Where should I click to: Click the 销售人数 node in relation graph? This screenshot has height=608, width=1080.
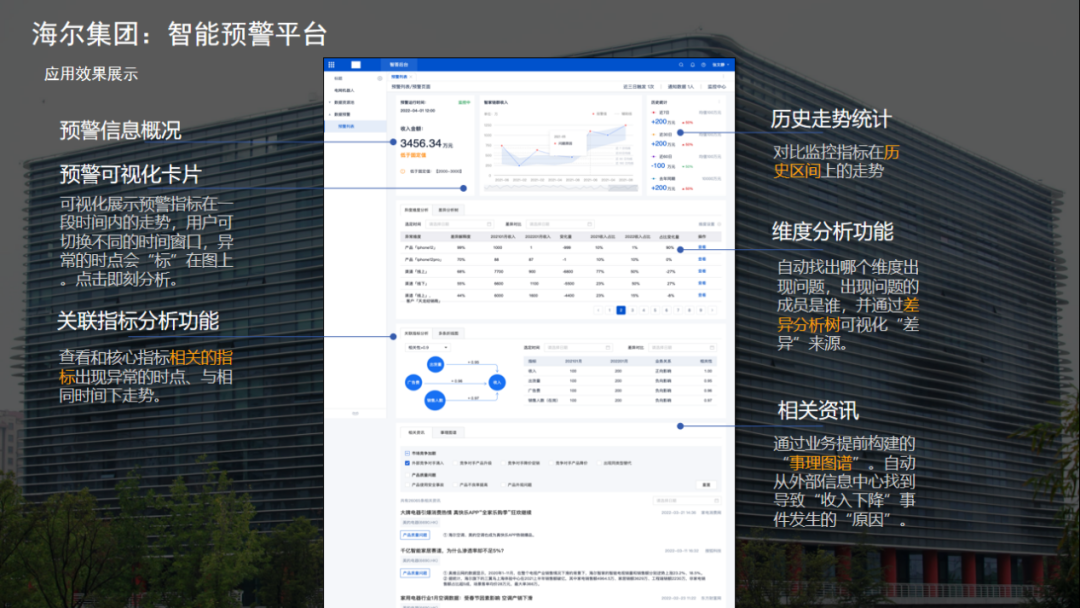(x=435, y=400)
